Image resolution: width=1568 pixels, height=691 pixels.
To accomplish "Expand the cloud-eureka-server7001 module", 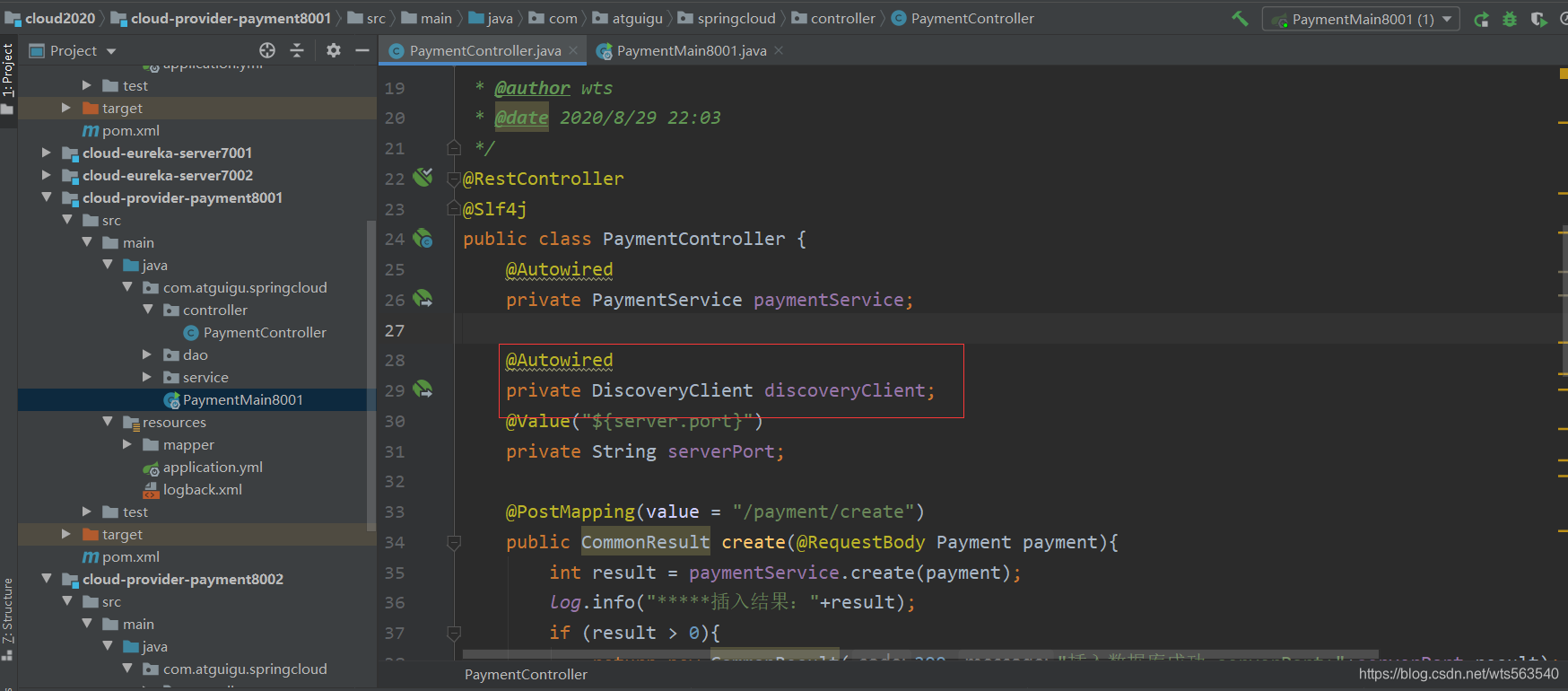I will point(47,153).
